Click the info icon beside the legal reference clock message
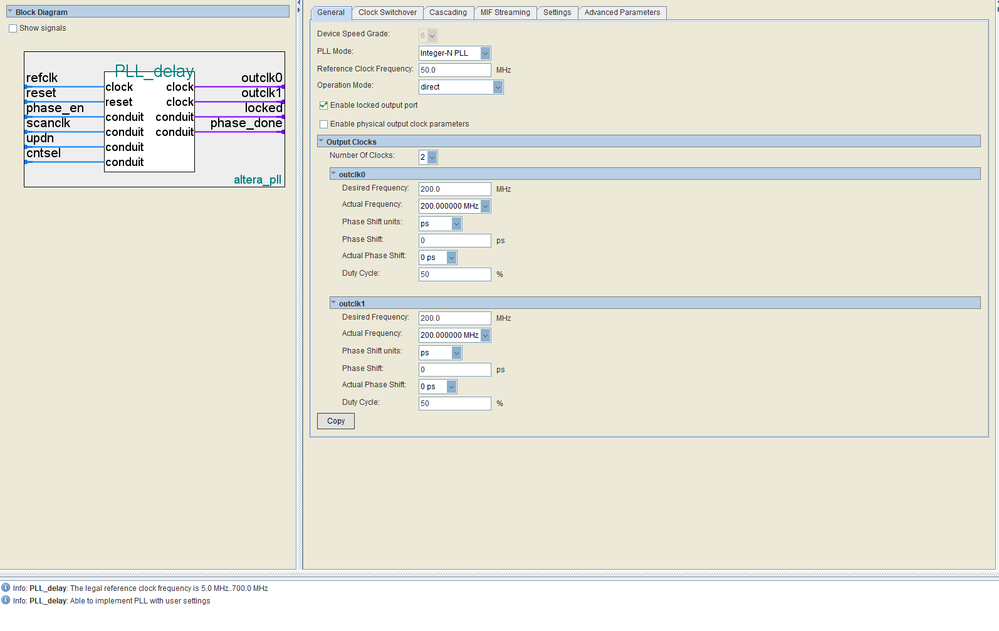This screenshot has height=631, width=999. [6, 588]
